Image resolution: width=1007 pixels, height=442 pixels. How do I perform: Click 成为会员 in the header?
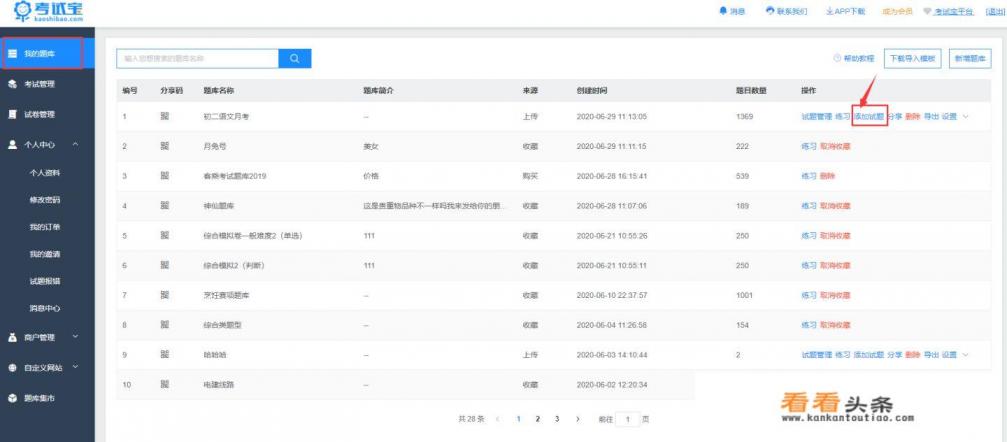[897, 12]
